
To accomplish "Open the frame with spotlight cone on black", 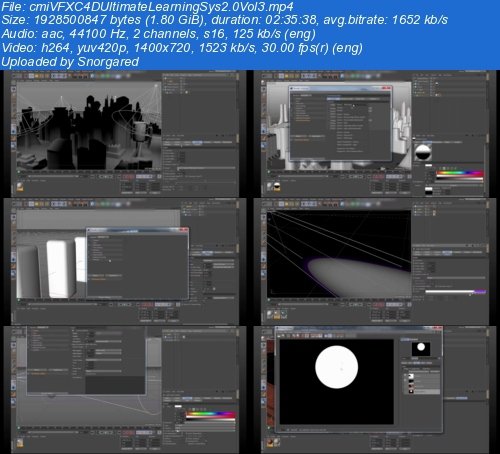I will click(375, 262).
